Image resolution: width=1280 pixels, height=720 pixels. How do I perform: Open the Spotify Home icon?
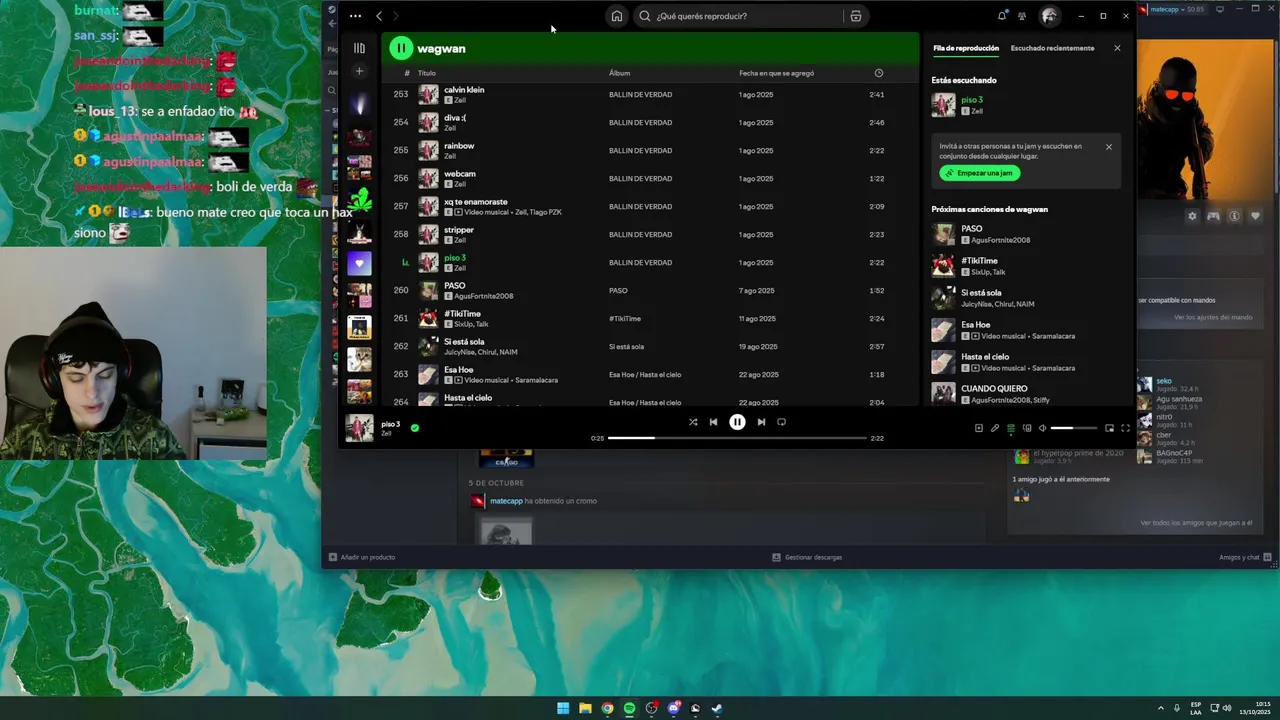coord(617,16)
